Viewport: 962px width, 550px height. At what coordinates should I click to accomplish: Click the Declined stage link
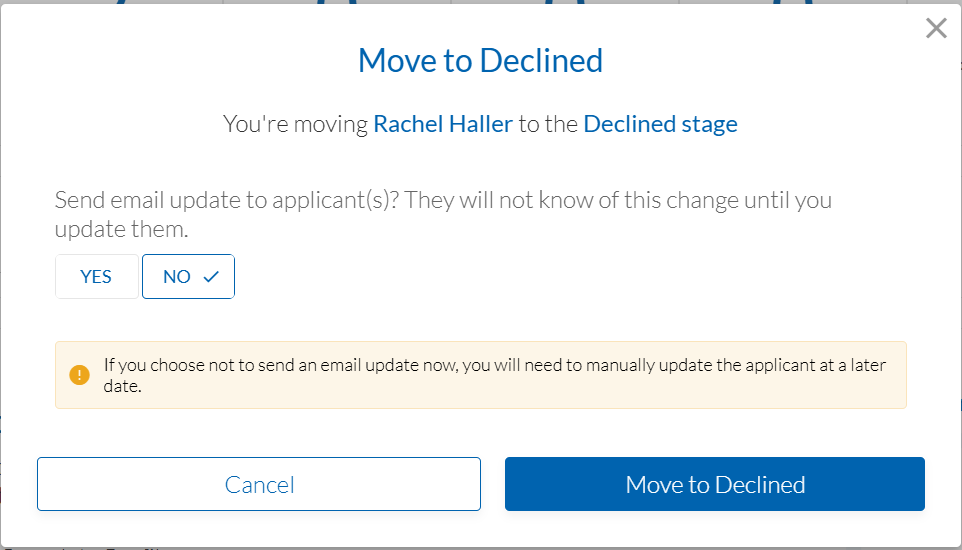(660, 124)
